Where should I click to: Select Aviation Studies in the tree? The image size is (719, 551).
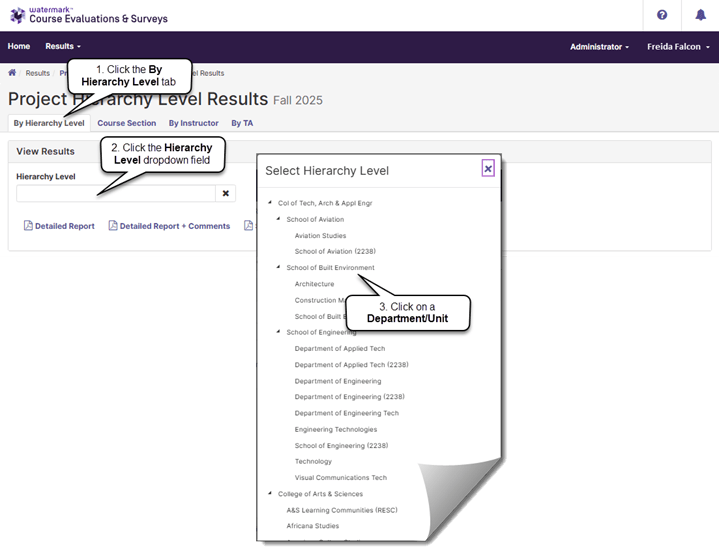(321, 236)
